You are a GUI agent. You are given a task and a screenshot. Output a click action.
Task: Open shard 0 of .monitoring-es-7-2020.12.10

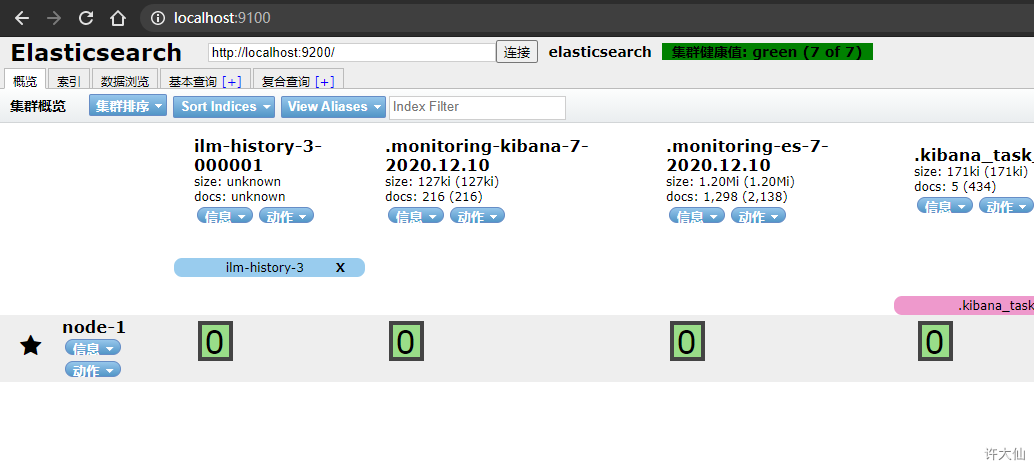687,341
